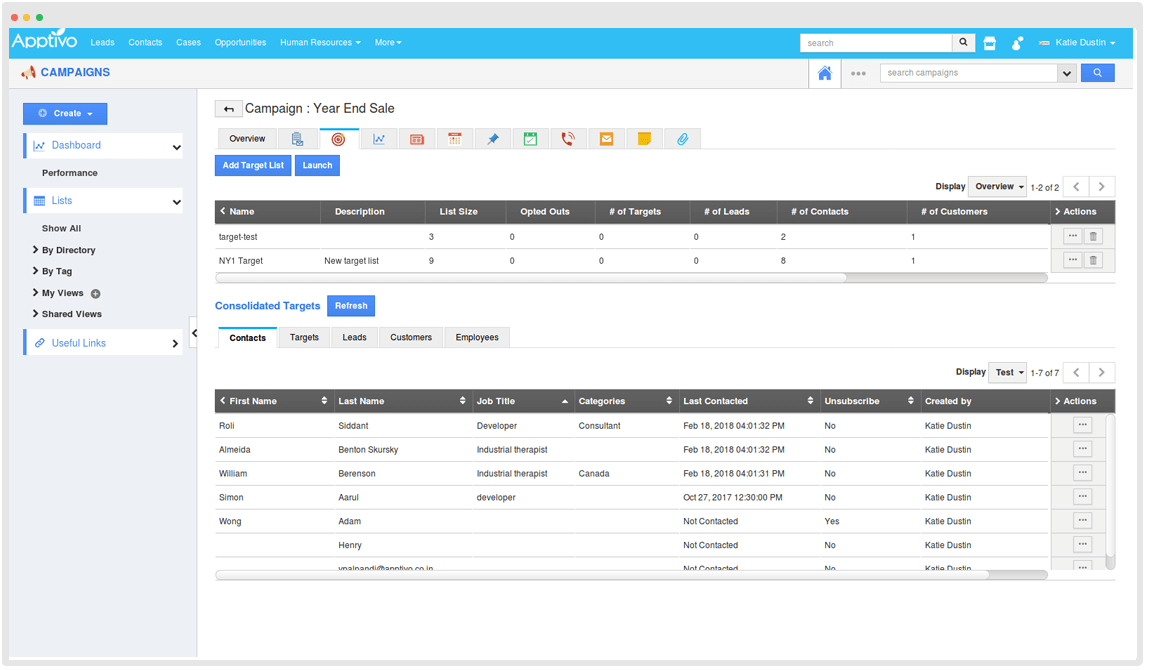This screenshot has width=1150, height=670.
Task: Click the back arrow beside campaign title
Action: (x=228, y=109)
